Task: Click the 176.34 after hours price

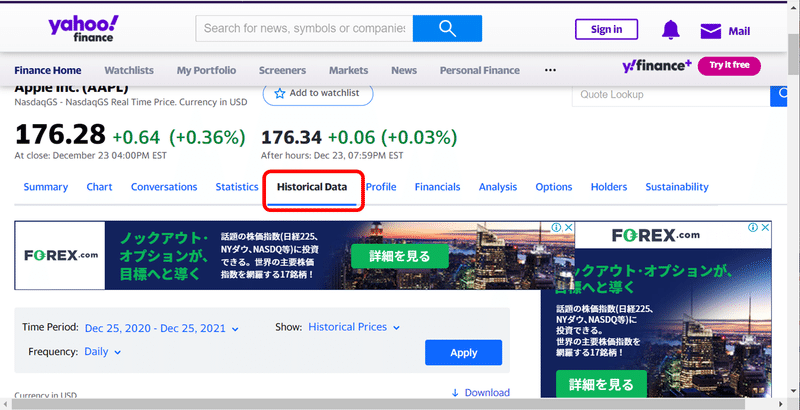Action: pos(291,137)
